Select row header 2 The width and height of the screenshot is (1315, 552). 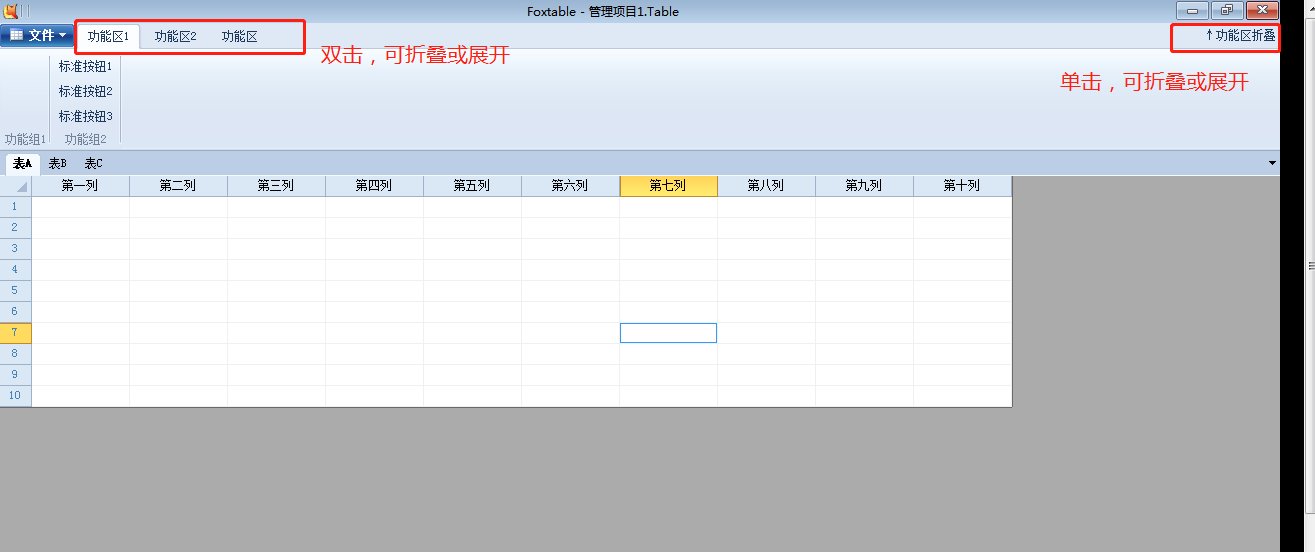[x=16, y=228]
